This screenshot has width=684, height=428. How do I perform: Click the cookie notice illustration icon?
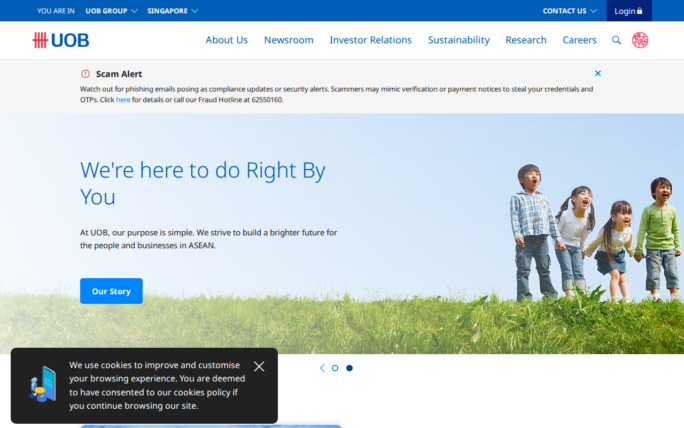point(42,385)
